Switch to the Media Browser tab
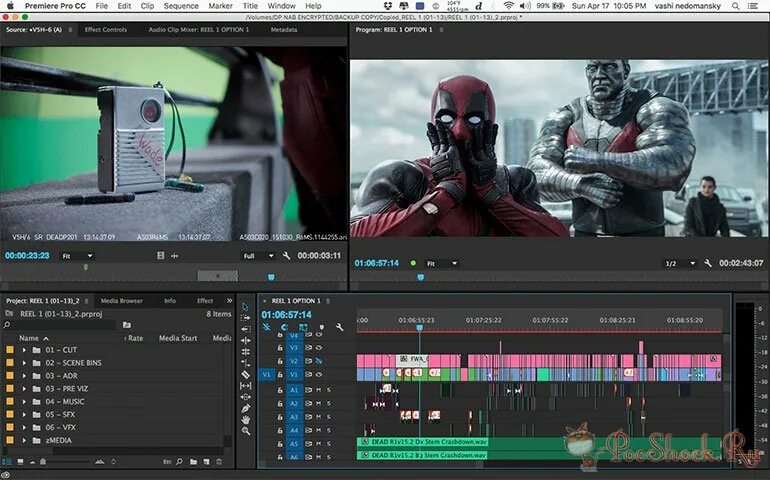 [121, 300]
